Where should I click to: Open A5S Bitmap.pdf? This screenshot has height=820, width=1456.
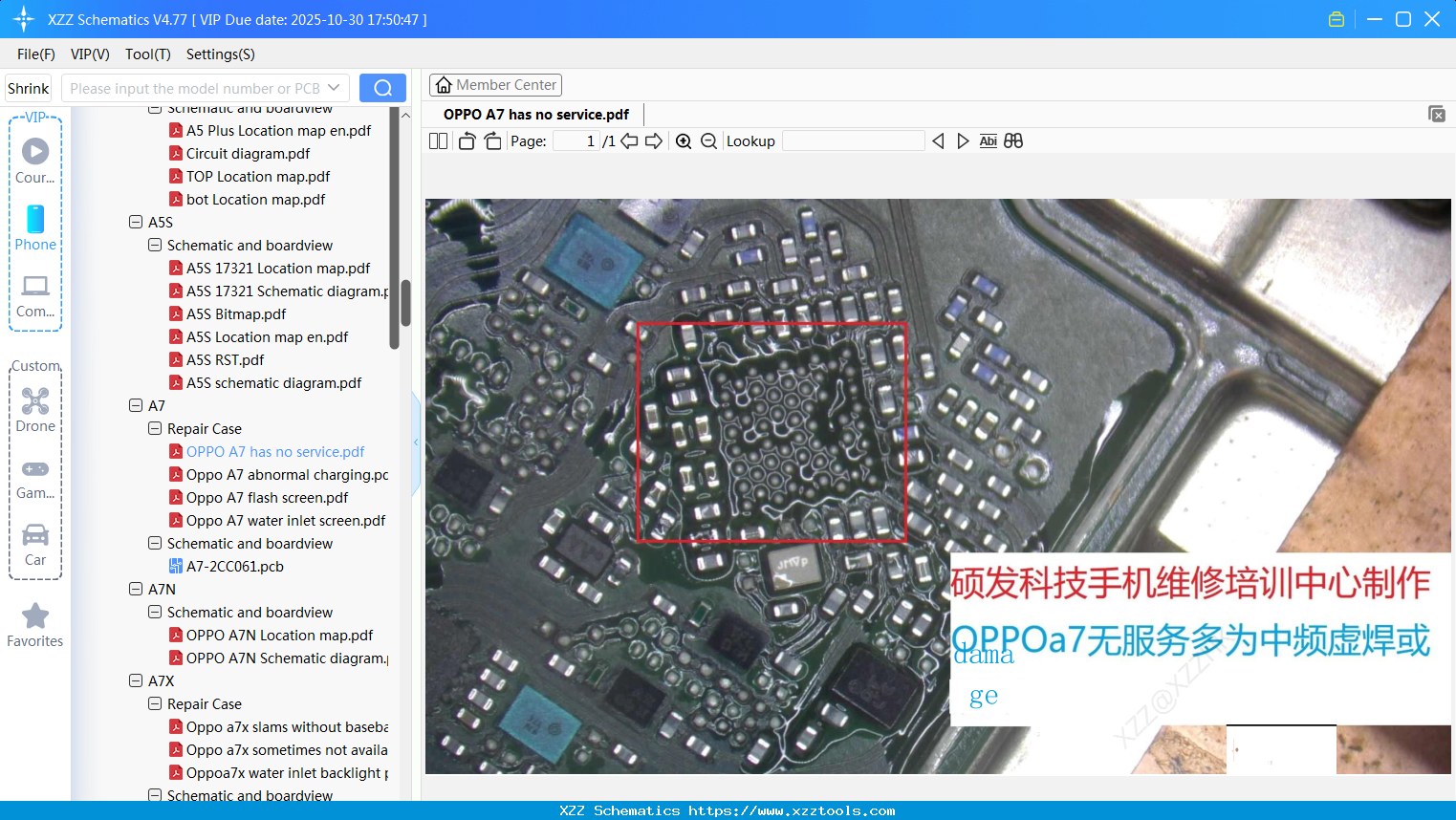236,313
